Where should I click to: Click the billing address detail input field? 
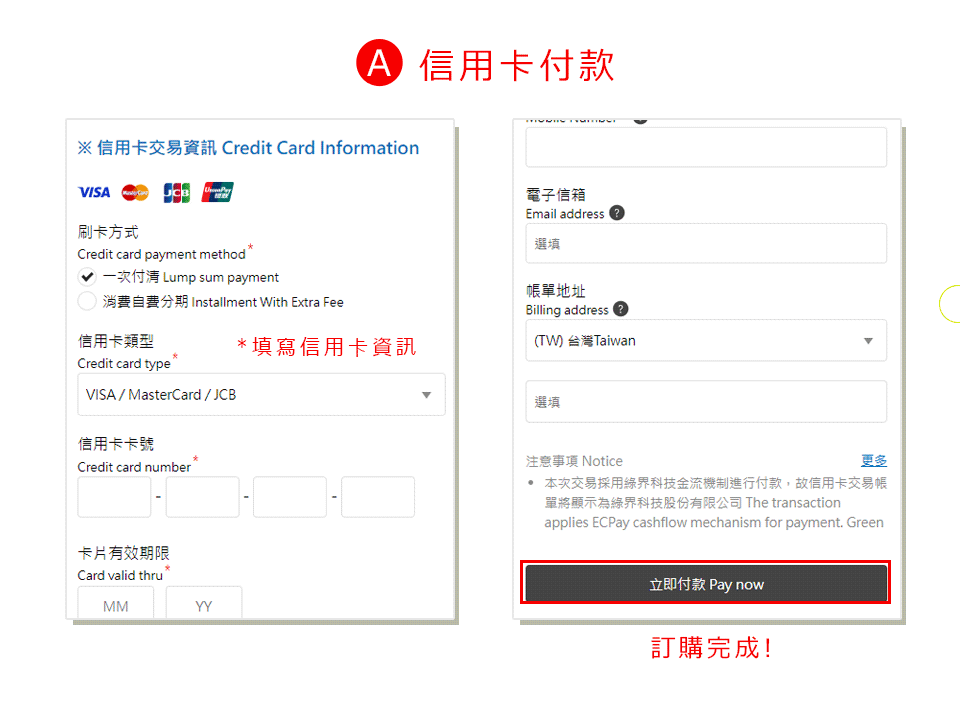pyautogui.click(x=706, y=401)
